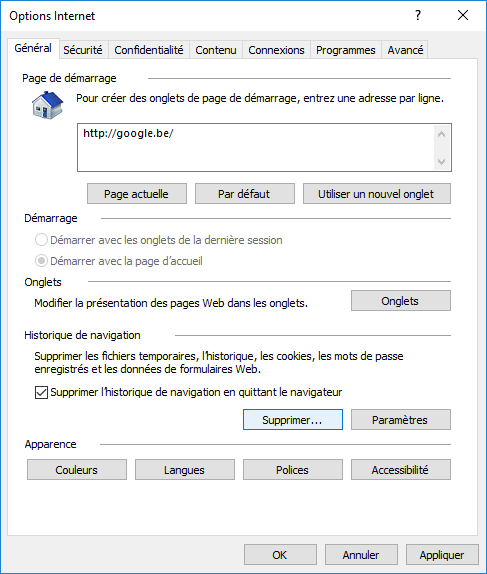Click the 'Modifier la présentation des pages Web' text
The image size is (487, 574).
click(171, 303)
